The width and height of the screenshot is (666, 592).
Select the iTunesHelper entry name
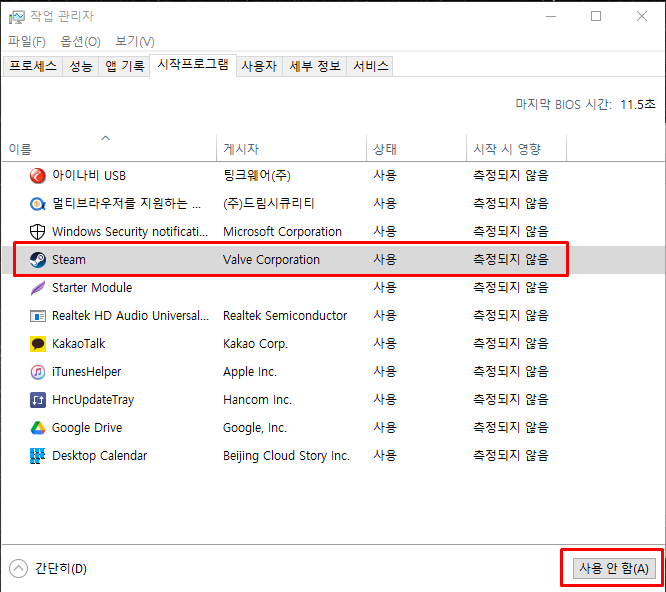click(x=86, y=372)
